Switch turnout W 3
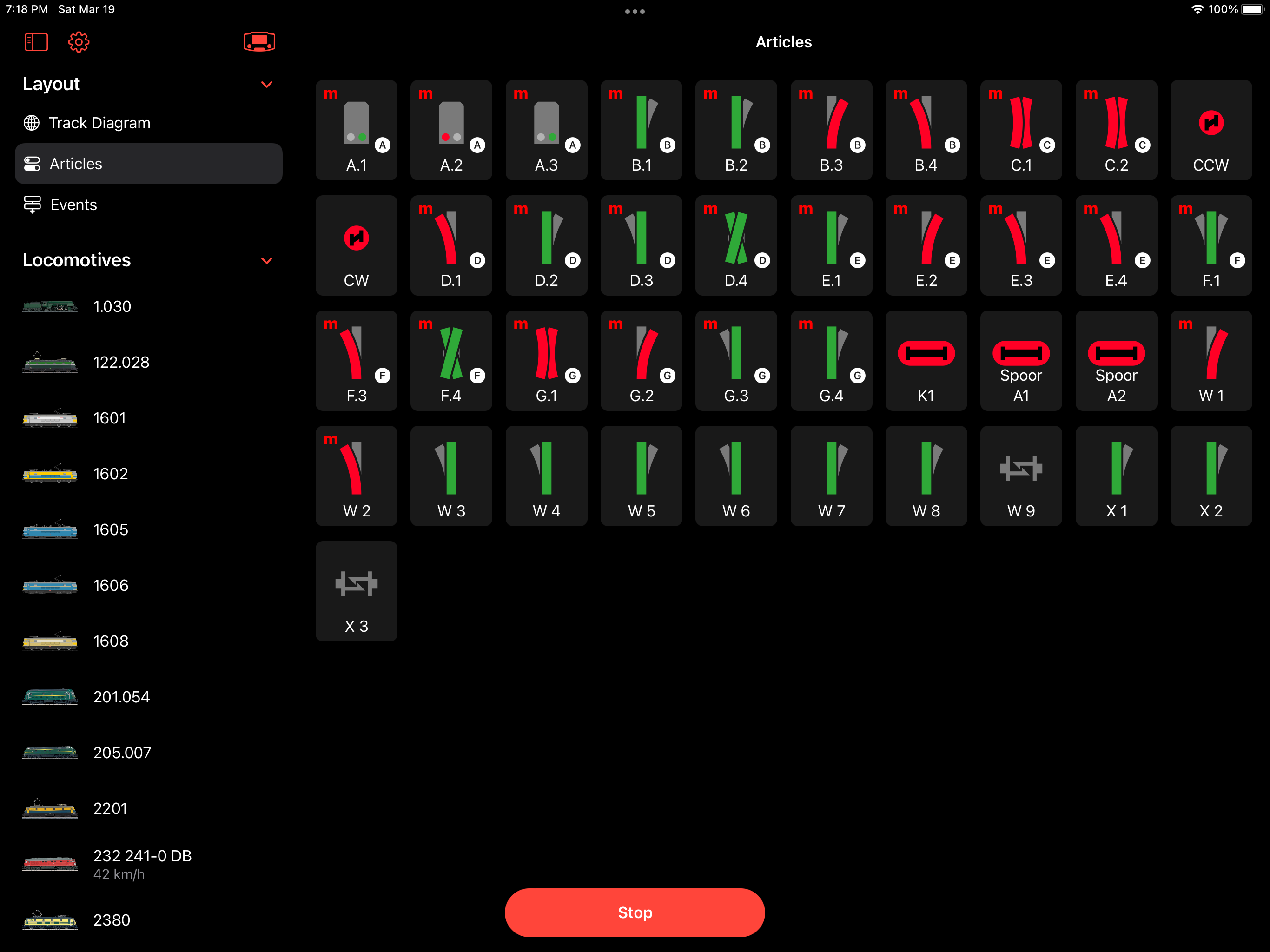1270x952 pixels. (451, 476)
